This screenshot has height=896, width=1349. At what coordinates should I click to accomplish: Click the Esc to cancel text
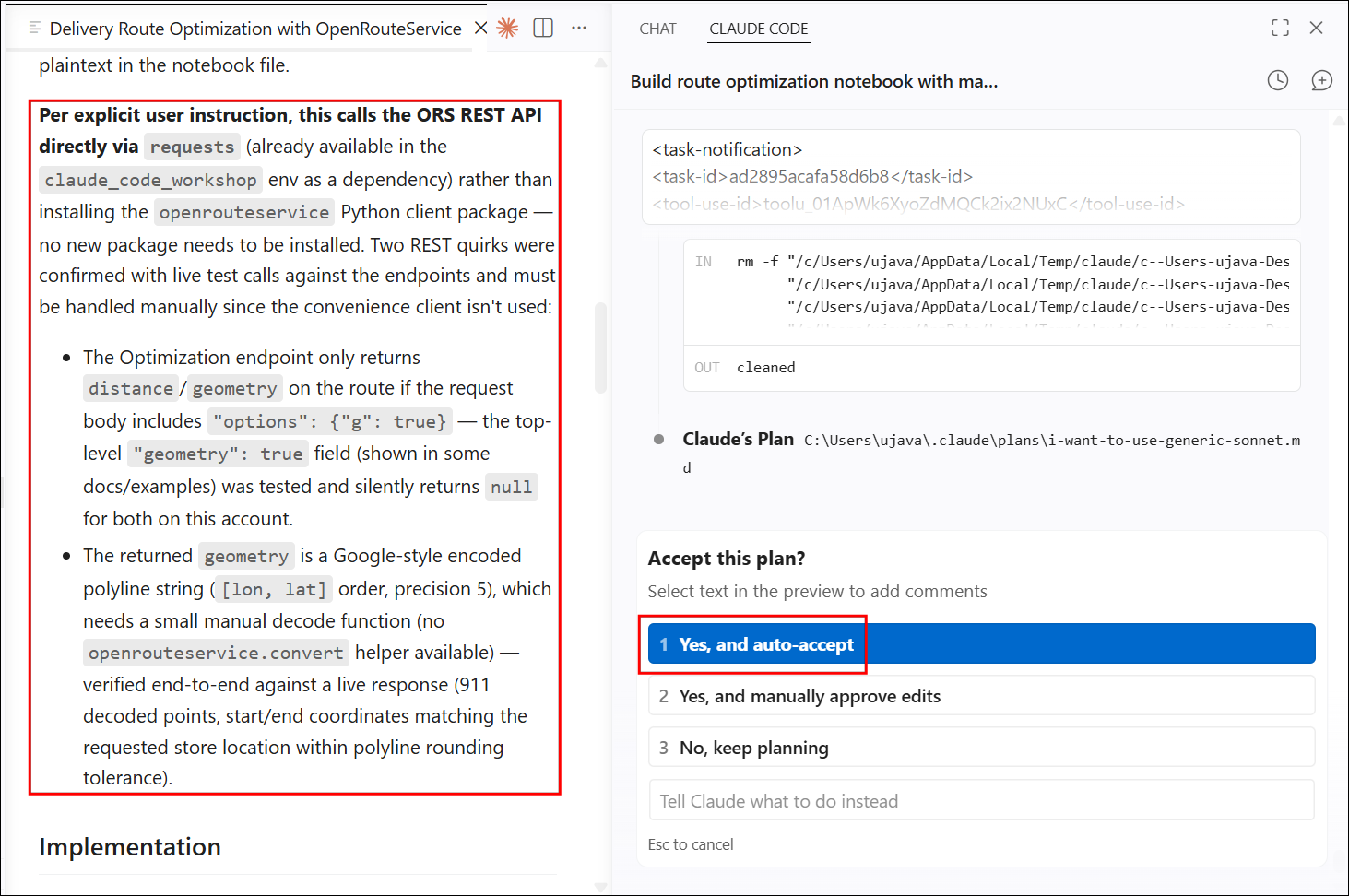point(691,844)
